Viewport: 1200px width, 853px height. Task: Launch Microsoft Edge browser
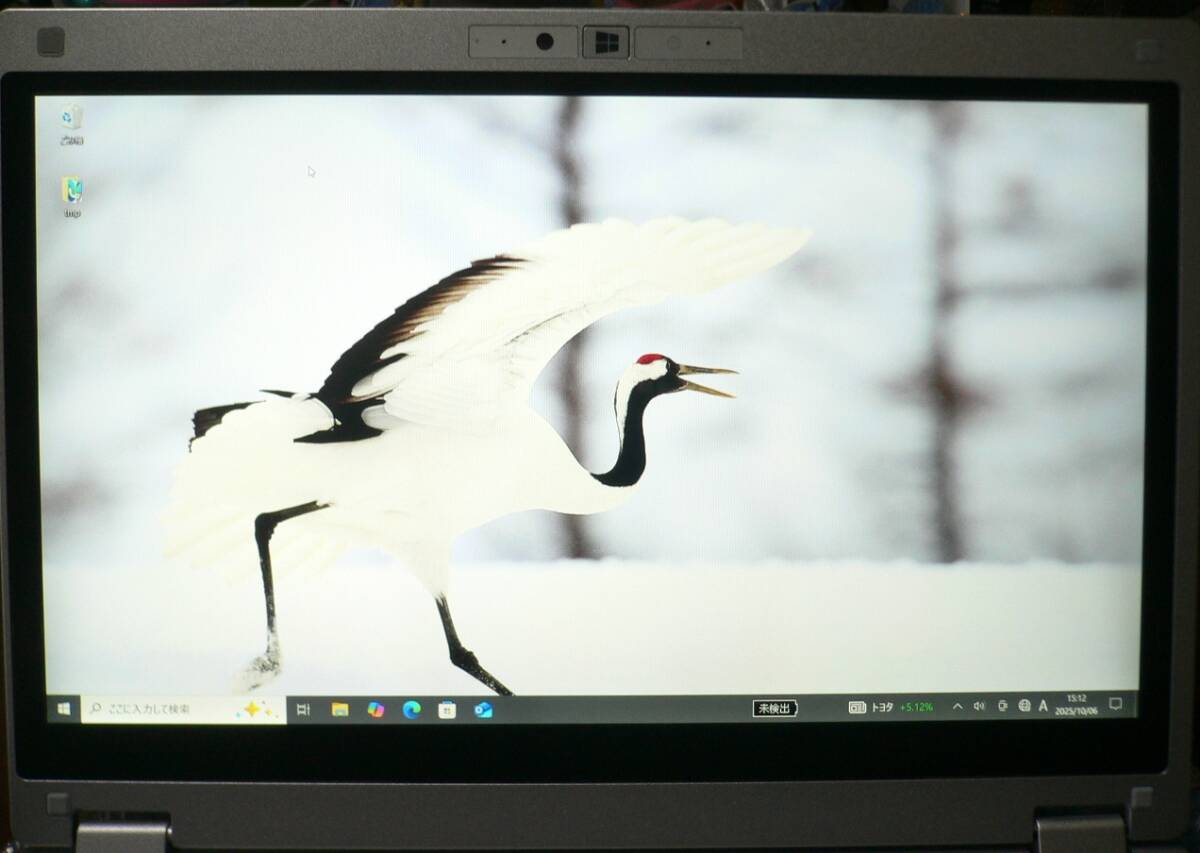[411, 709]
